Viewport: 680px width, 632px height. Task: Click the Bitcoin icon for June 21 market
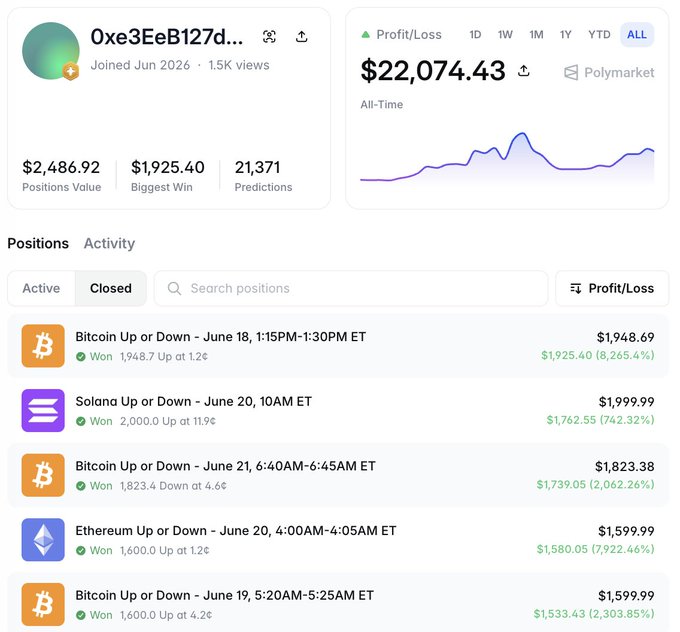click(43, 475)
